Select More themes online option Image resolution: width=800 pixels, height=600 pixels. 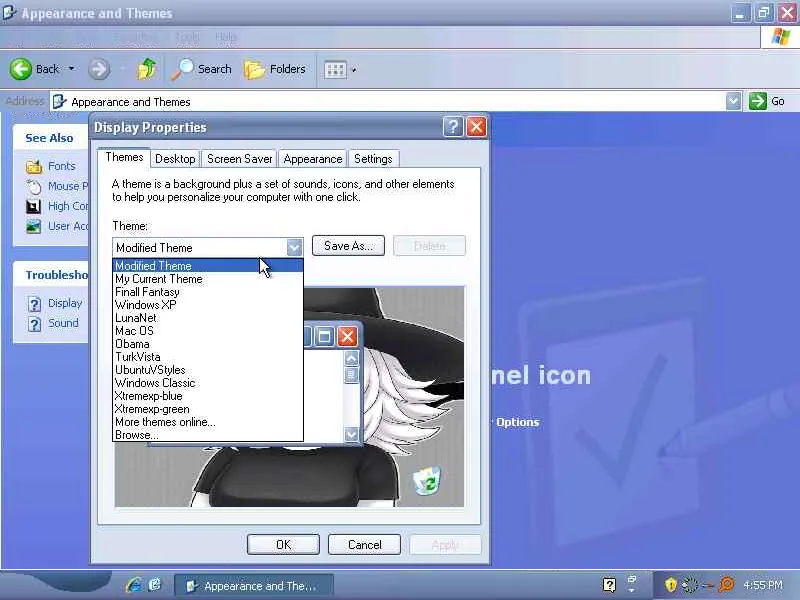coord(208,422)
